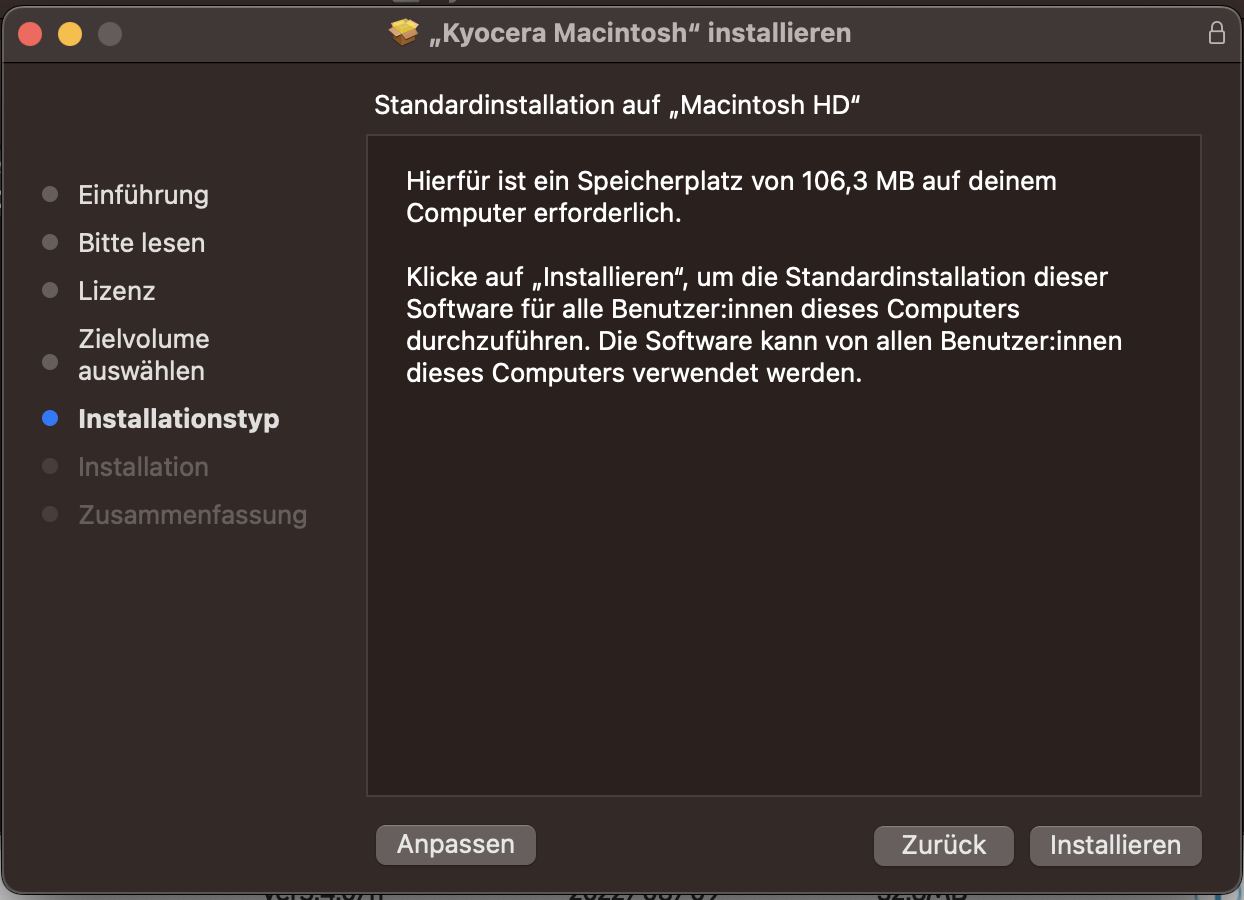Screen dimensions: 1244x900
Task: Click the package box icon in title bar
Action: pyautogui.click(x=403, y=33)
